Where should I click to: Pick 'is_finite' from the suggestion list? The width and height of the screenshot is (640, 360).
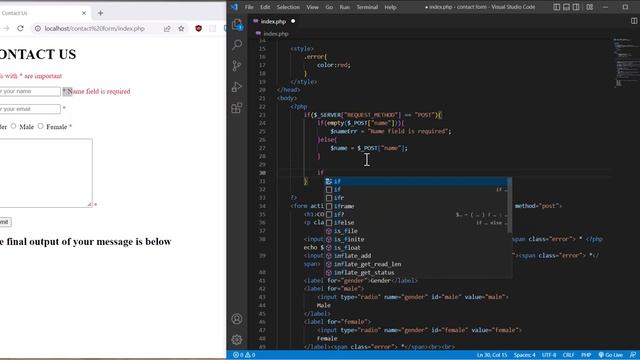pyautogui.click(x=416, y=239)
